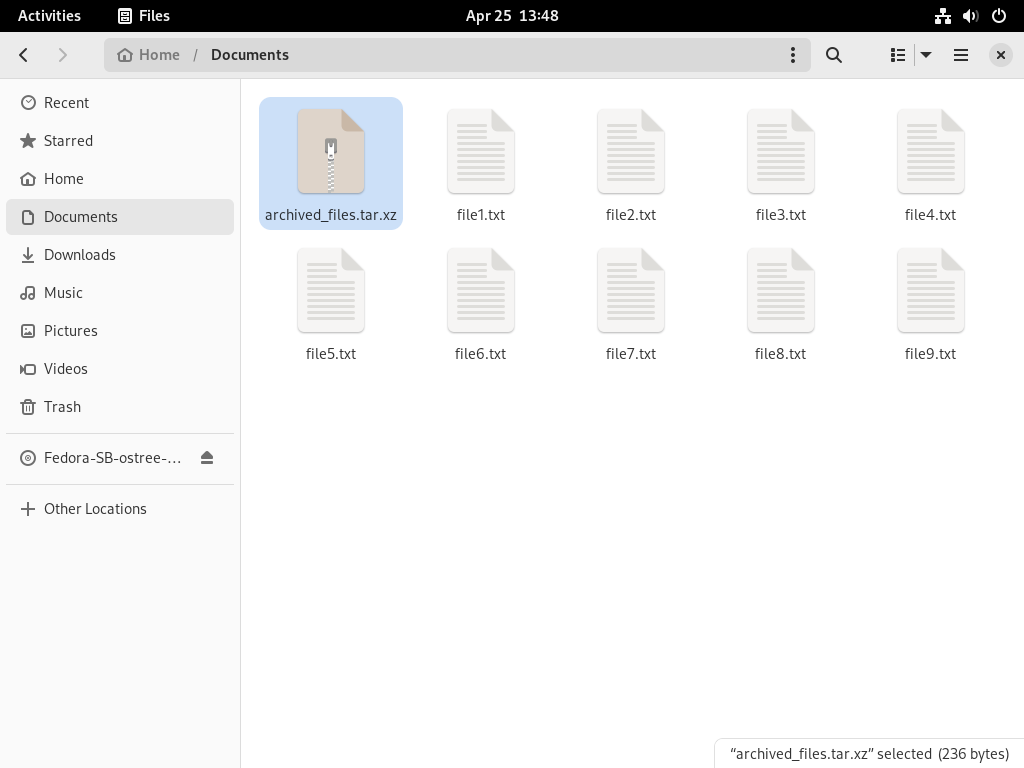This screenshot has width=1024, height=768.
Task: Click Home in the path bar
Action: (148, 55)
